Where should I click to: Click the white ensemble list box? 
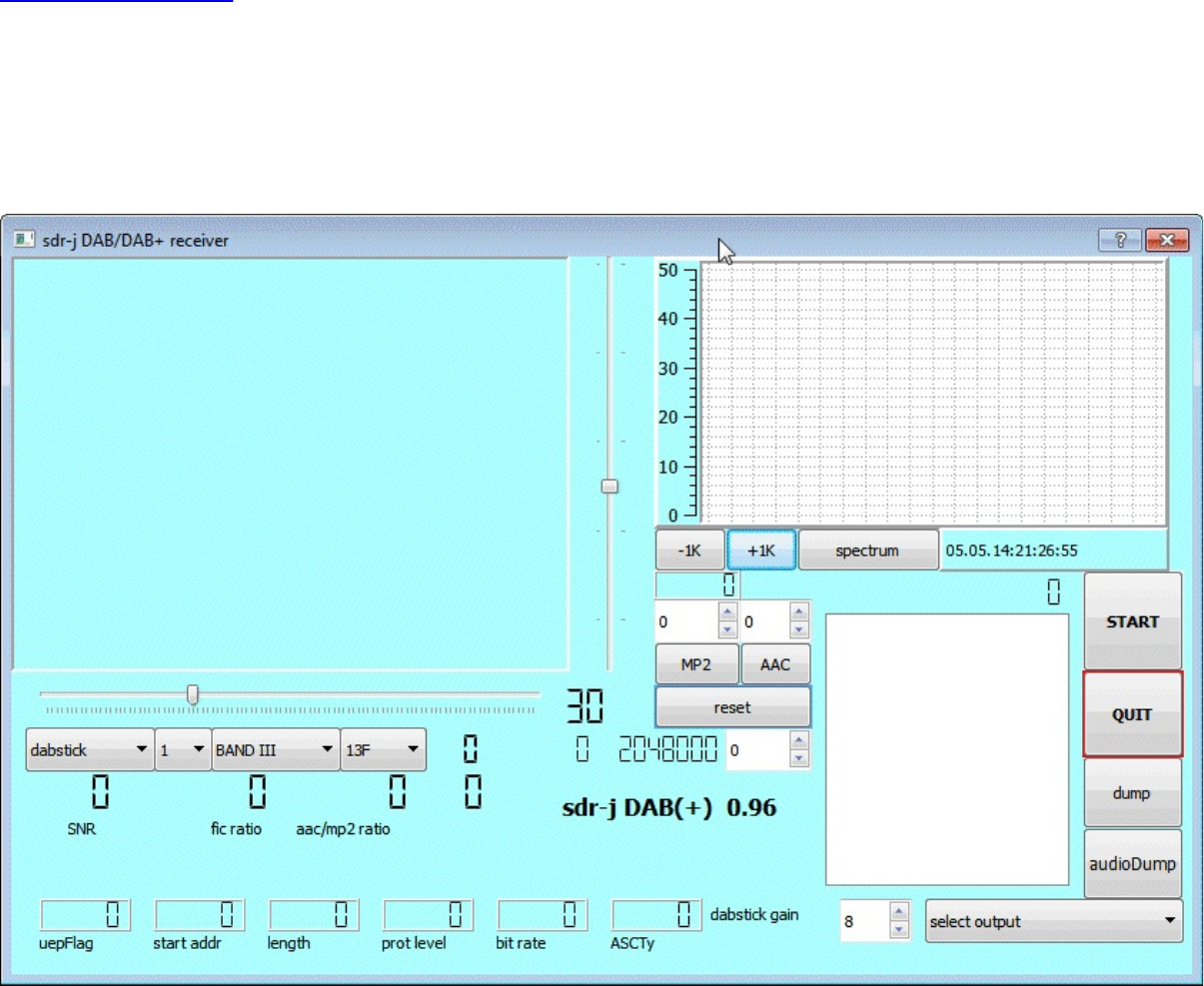947,749
